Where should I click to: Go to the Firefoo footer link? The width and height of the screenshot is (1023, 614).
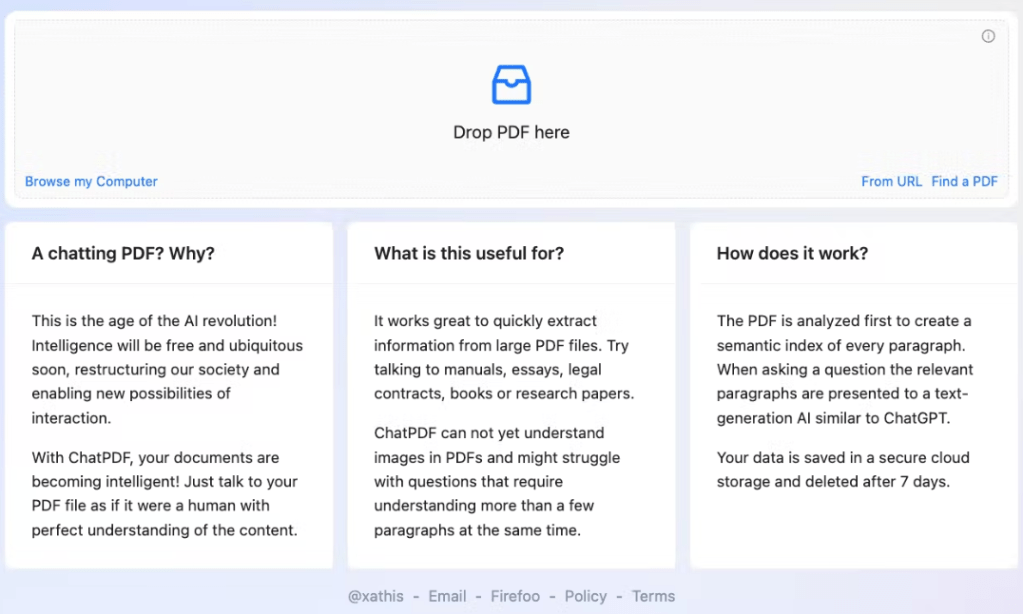[515, 596]
